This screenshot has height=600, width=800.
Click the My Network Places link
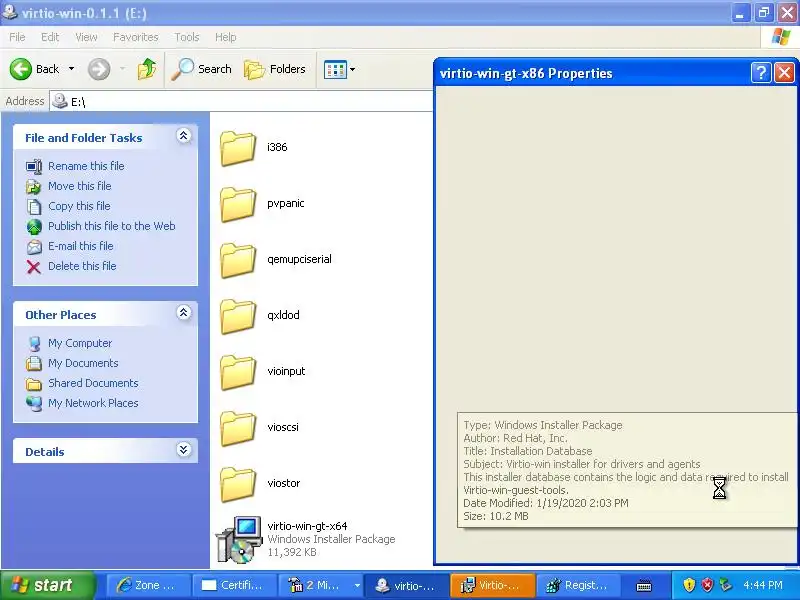point(93,403)
